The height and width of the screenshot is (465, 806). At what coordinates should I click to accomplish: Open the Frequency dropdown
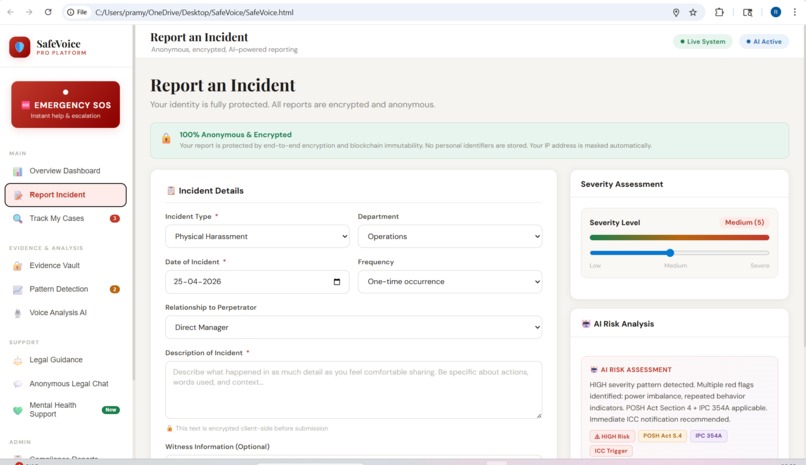tap(450, 282)
